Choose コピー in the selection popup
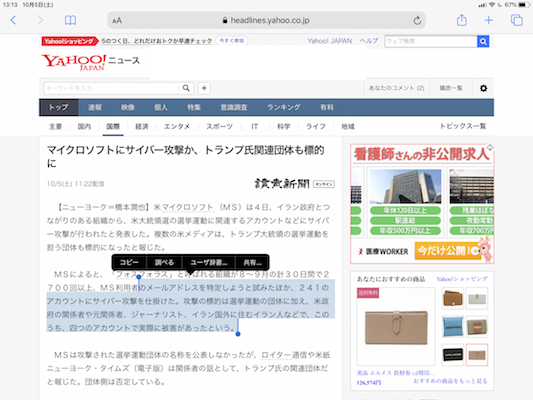This screenshot has width=533, height=400. [129, 262]
